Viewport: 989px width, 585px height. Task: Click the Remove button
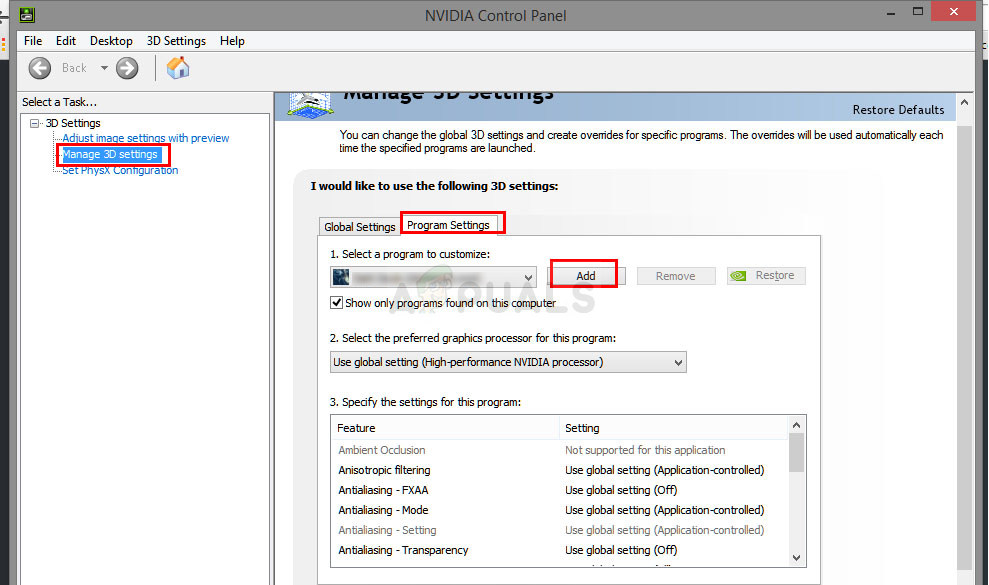coord(676,276)
